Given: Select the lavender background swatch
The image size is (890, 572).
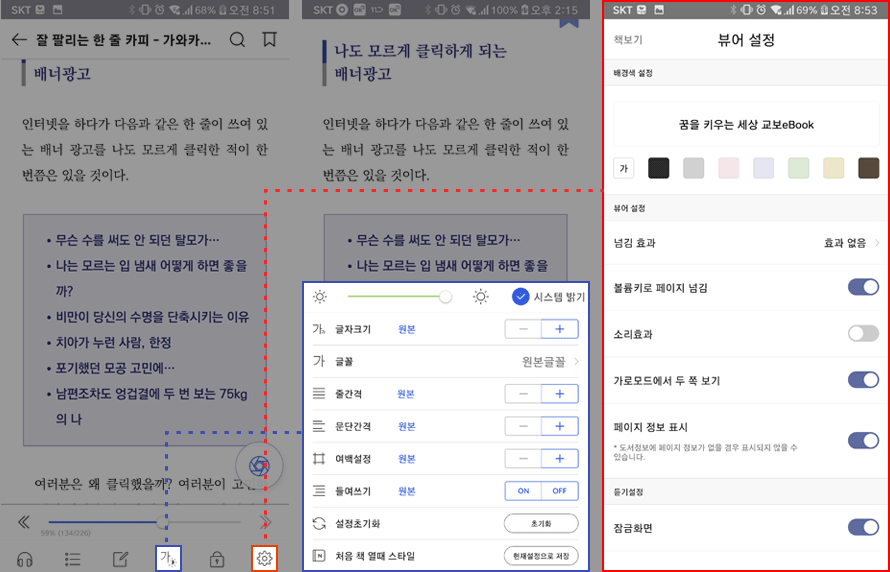Looking at the screenshot, I should (x=763, y=168).
